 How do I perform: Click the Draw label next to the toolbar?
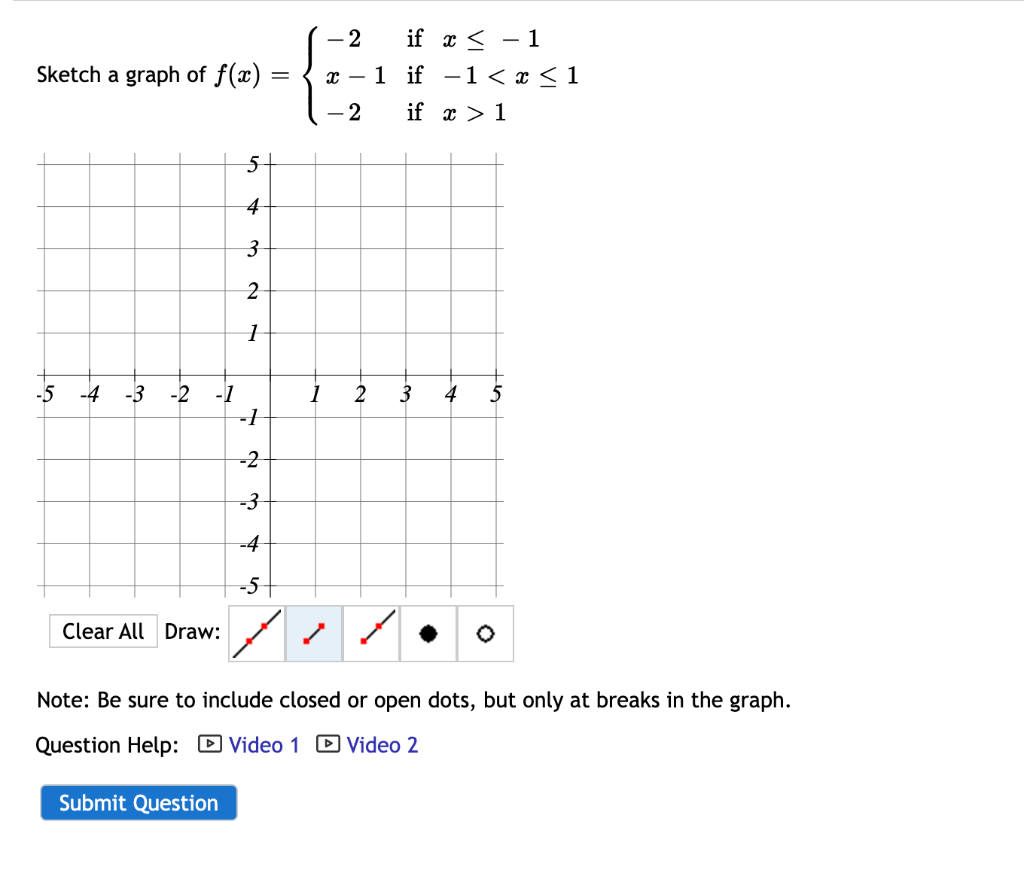click(x=193, y=632)
